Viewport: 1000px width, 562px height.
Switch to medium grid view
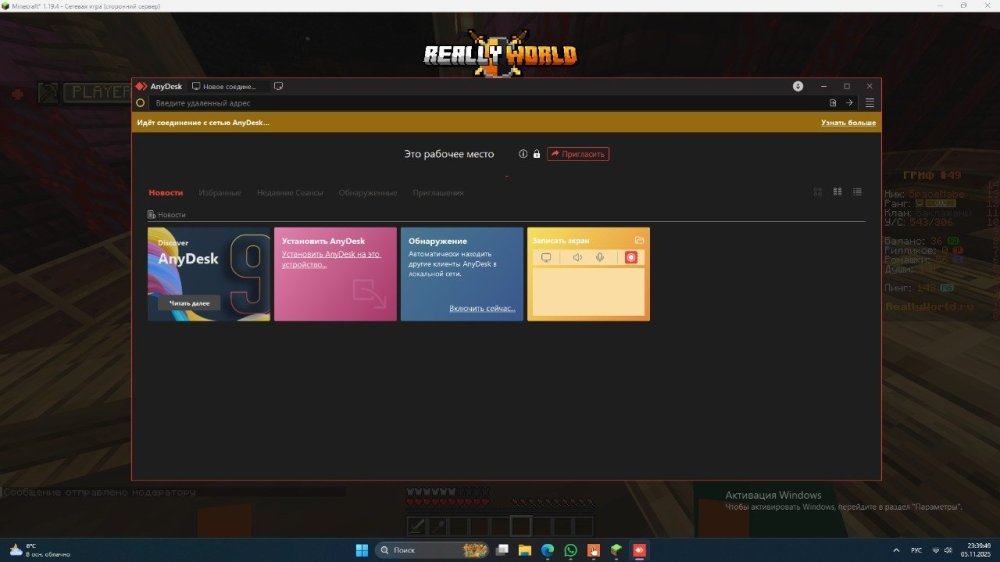pyautogui.click(x=837, y=192)
